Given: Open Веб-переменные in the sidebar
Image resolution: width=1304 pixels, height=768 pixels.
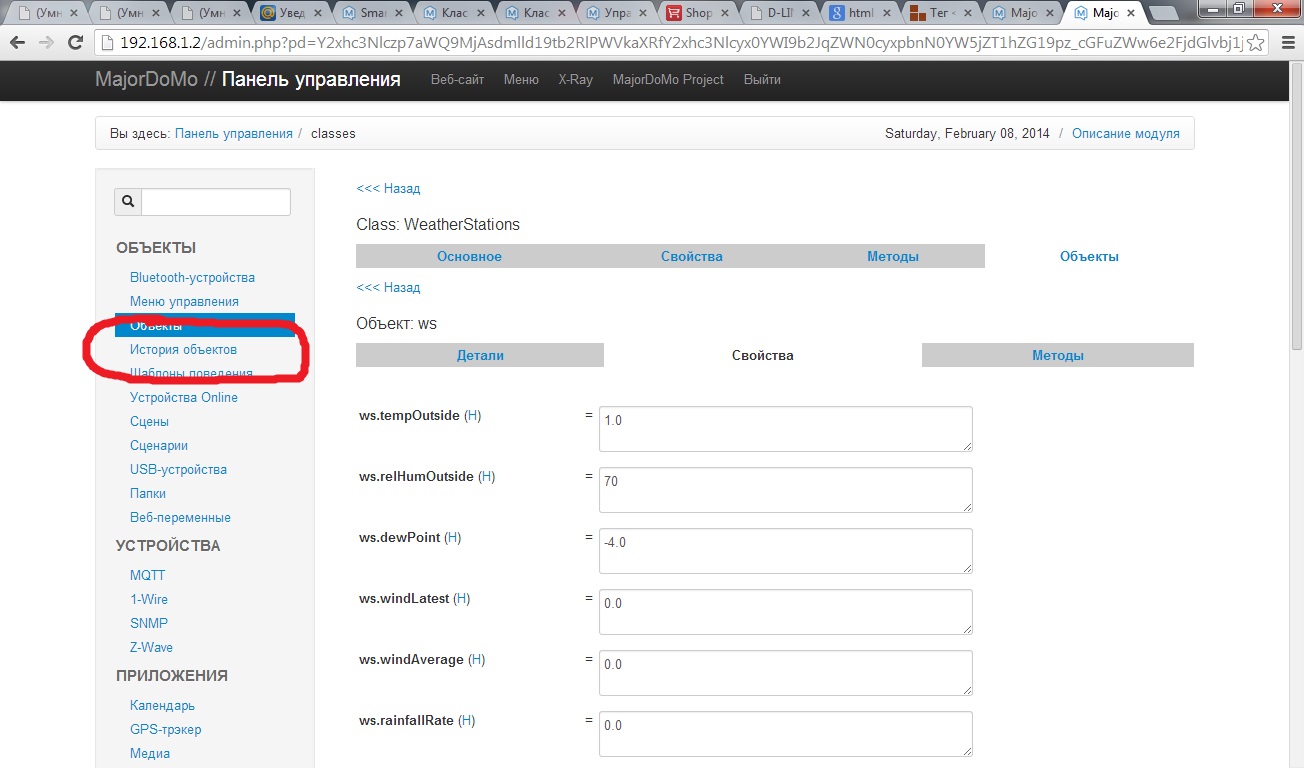Looking at the screenshot, I should pos(180,517).
